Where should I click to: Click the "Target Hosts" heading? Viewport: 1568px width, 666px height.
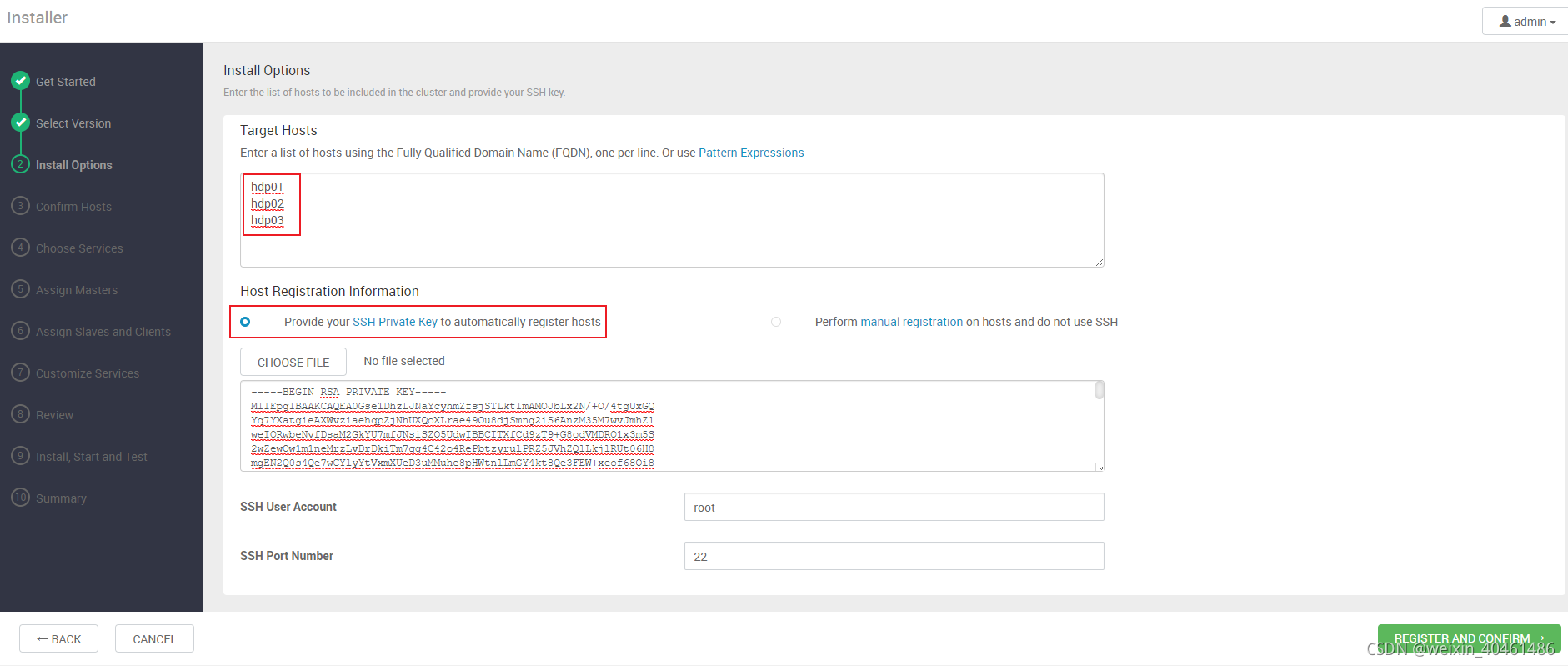278,130
